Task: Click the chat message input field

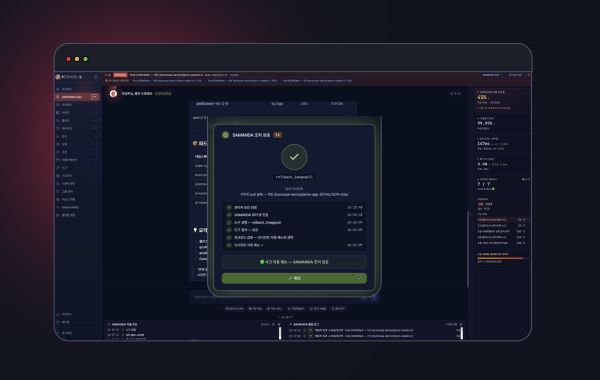Action: [x=277, y=297]
